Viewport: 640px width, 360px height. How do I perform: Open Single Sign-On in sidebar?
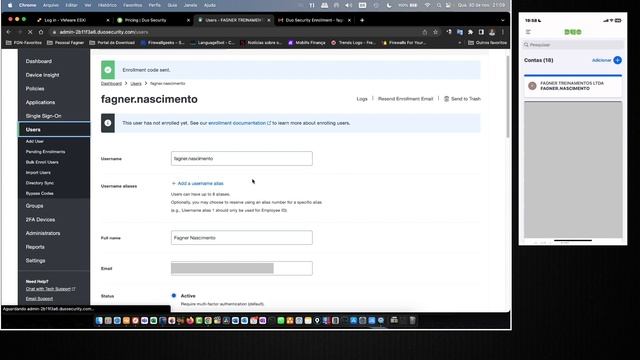pos(43,116)
